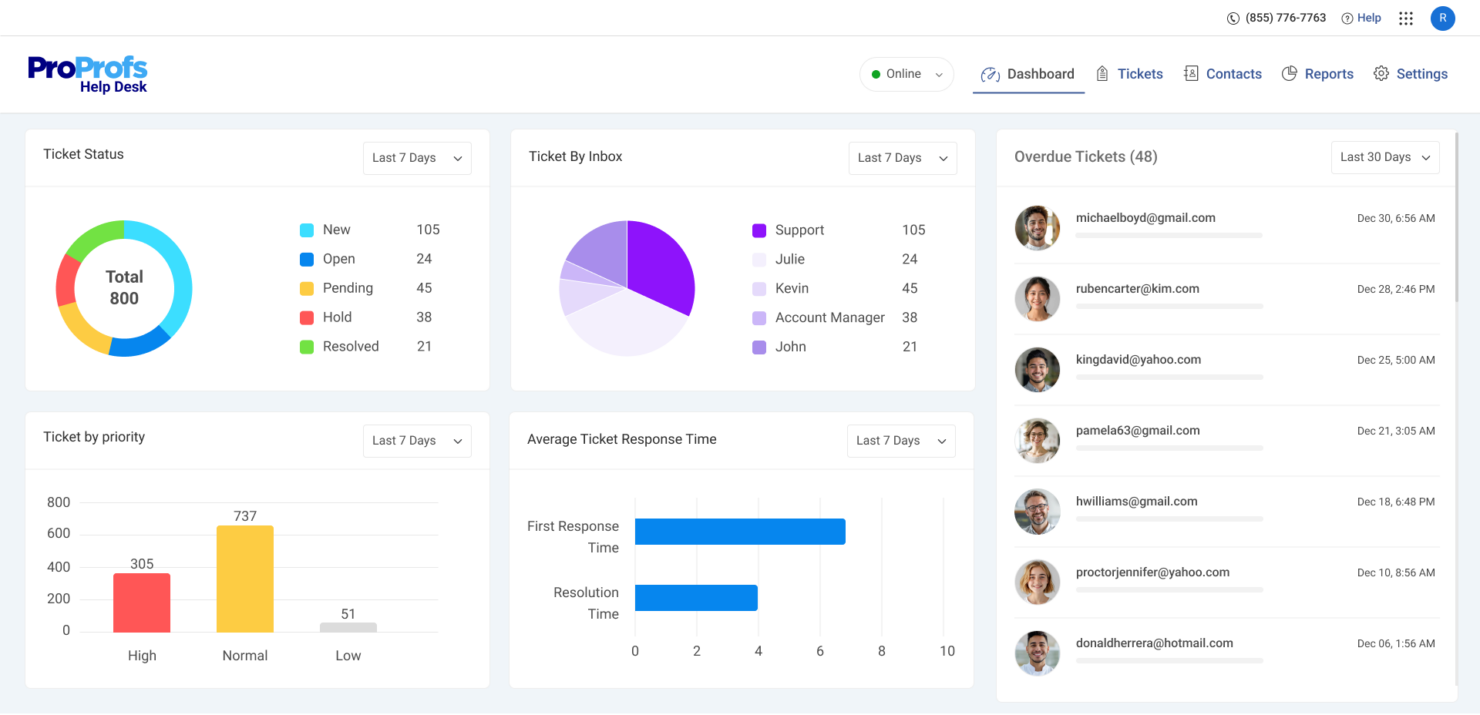
Task: Click the Help question-mark icon
Action: (1347, 17)
